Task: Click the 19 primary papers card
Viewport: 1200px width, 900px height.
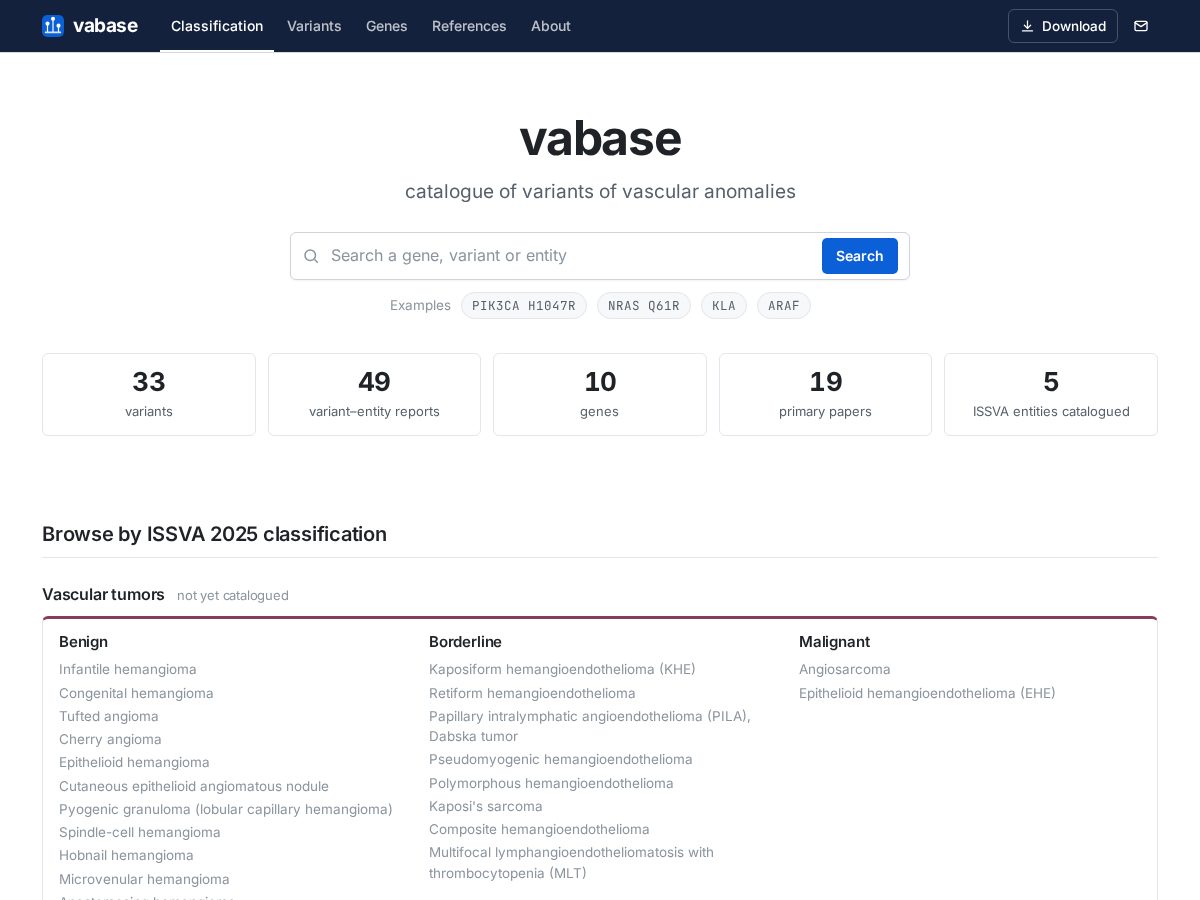Action: click(x=825, y=394)
